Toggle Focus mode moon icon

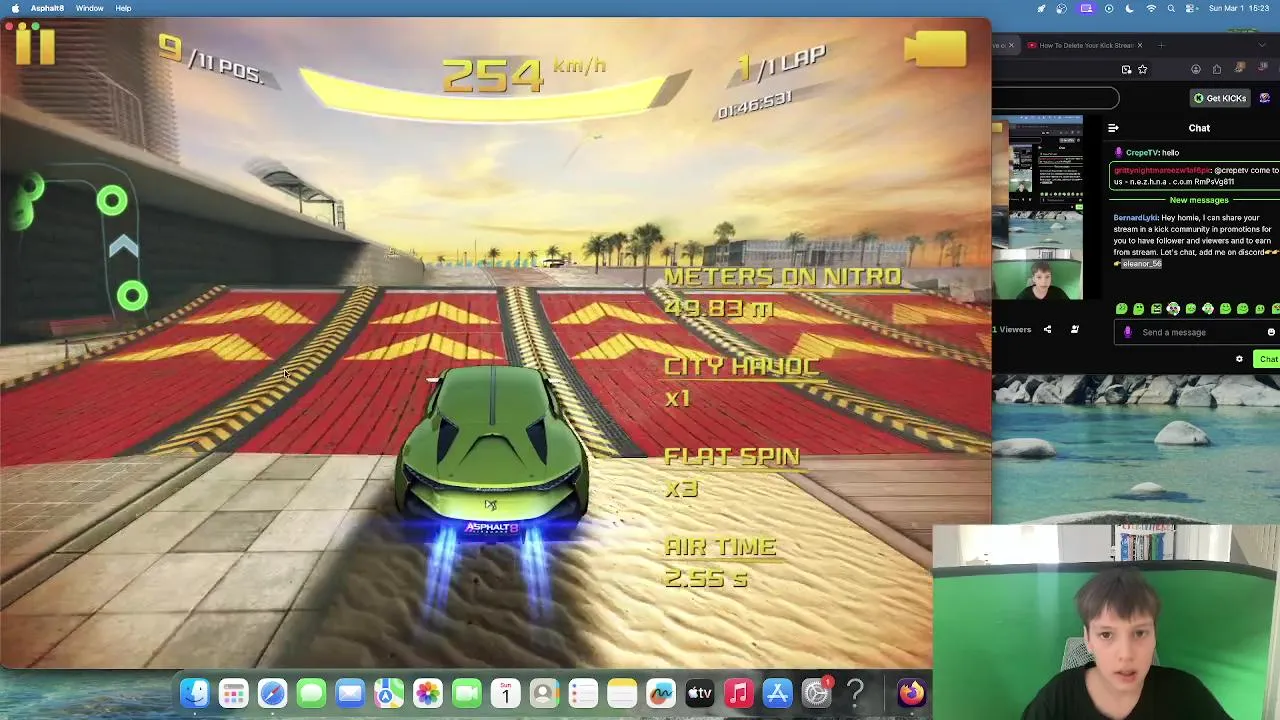1130,8
